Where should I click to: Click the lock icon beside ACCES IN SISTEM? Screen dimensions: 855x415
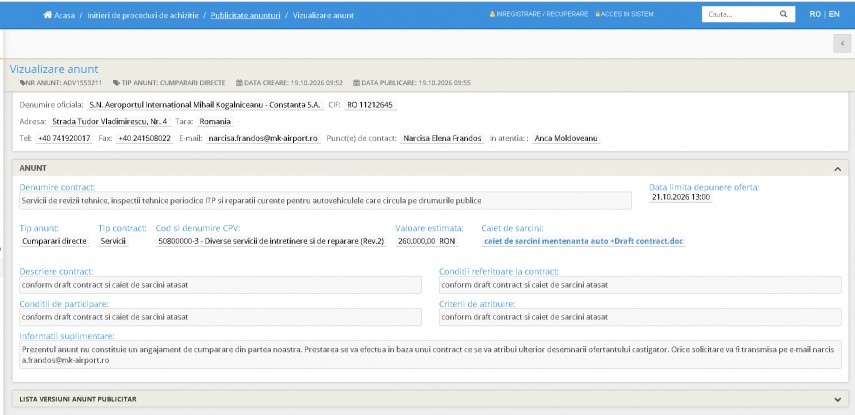pyautogui.click(x=598, y=14)
